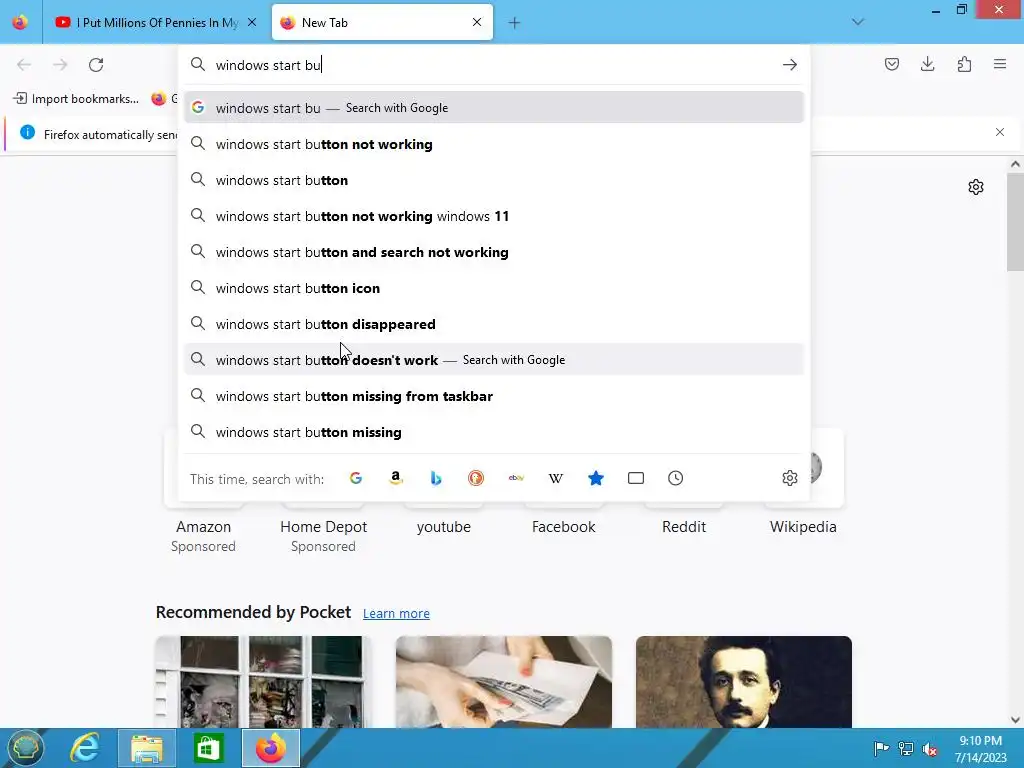This screenshot has height=768, width=1024.
Task: Click the Reload page icon
Action: tap(96, 65)
